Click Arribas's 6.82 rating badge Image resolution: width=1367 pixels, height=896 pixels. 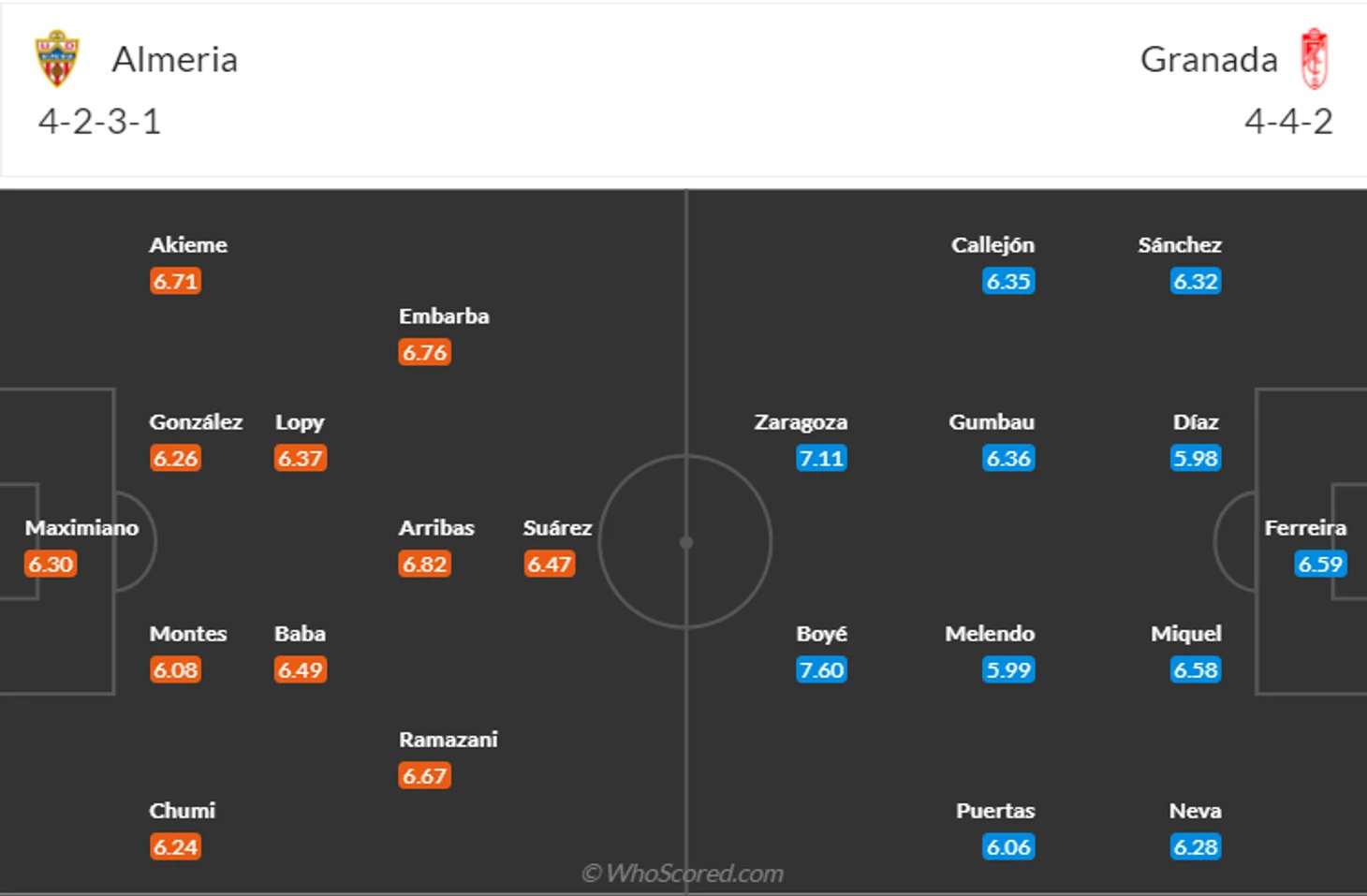[425, 564]
